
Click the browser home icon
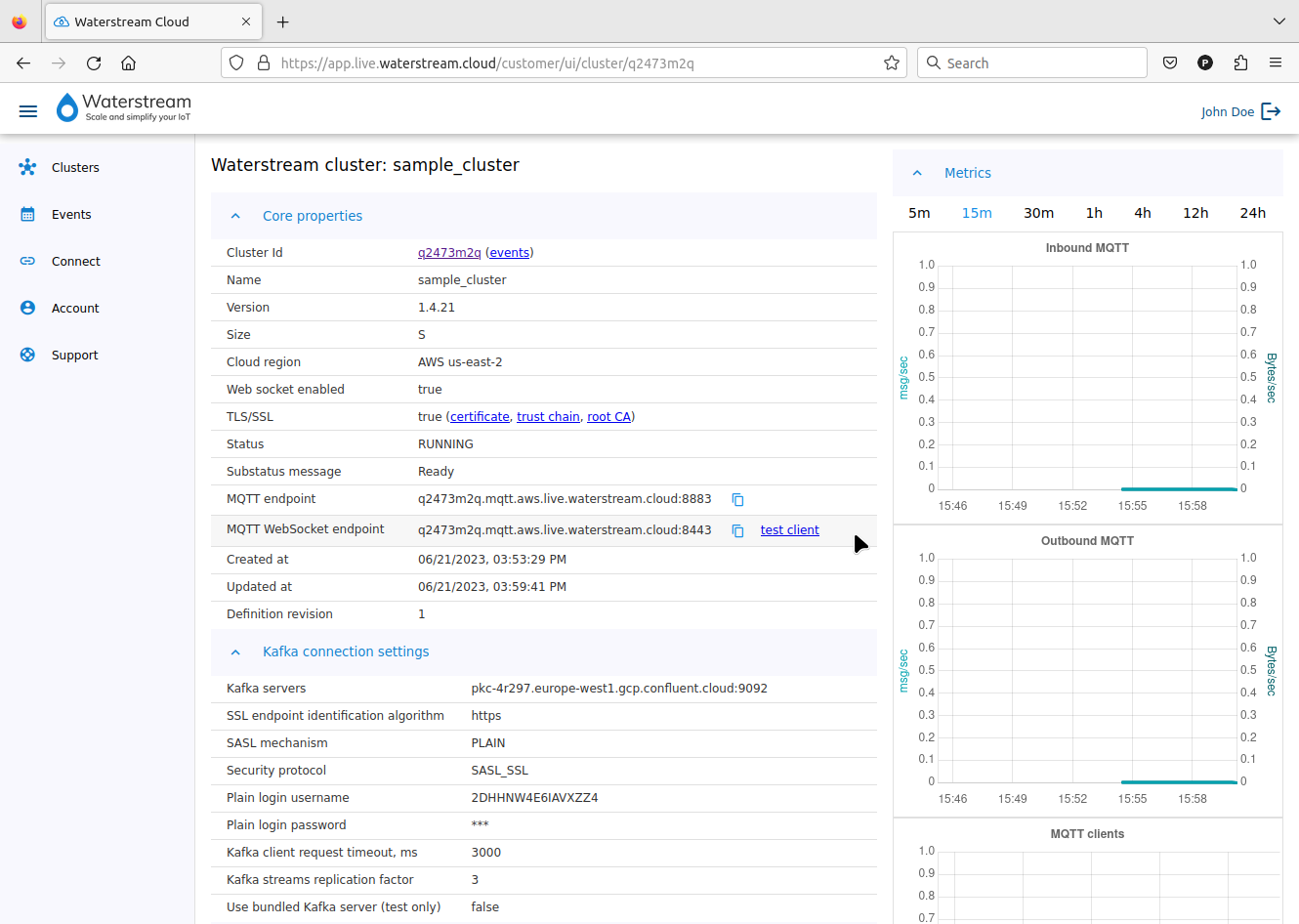128,63
